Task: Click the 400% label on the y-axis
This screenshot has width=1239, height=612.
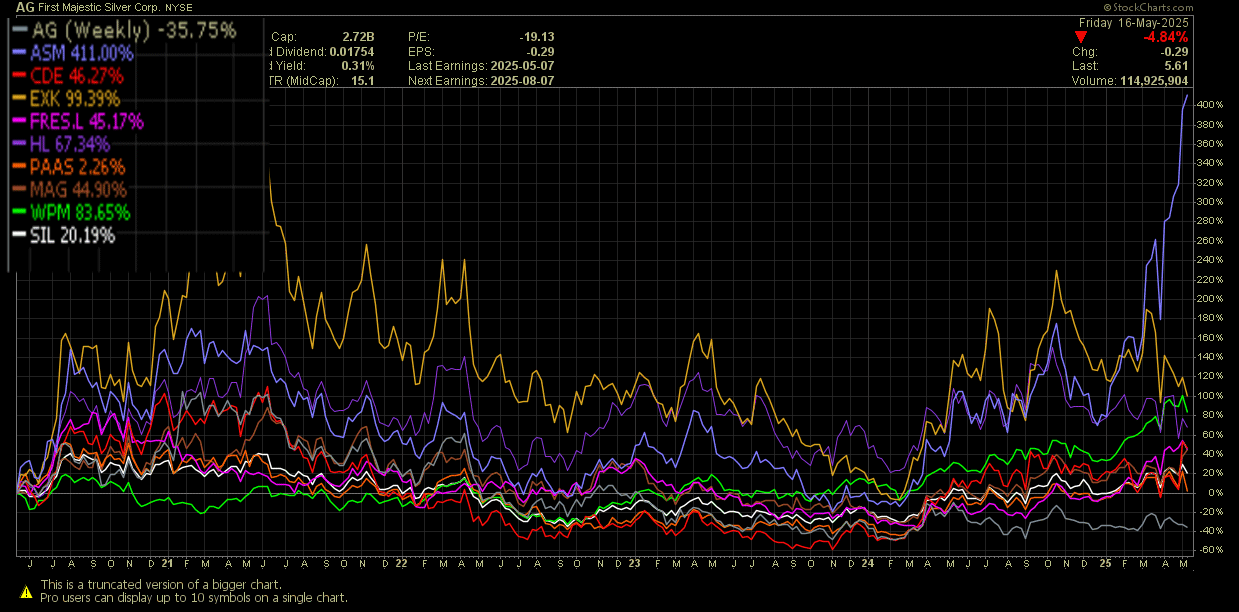Action: pyautogui.click(x=1210, y=105)
